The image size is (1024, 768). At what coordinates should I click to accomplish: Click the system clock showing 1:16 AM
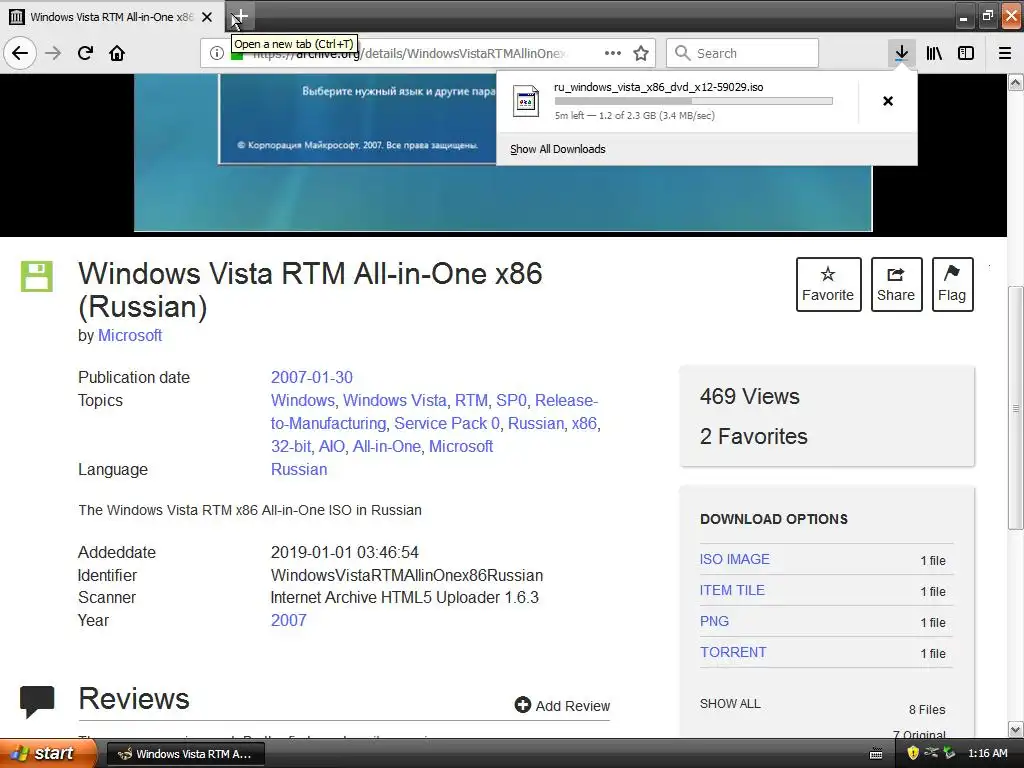(x=987, y=753)
